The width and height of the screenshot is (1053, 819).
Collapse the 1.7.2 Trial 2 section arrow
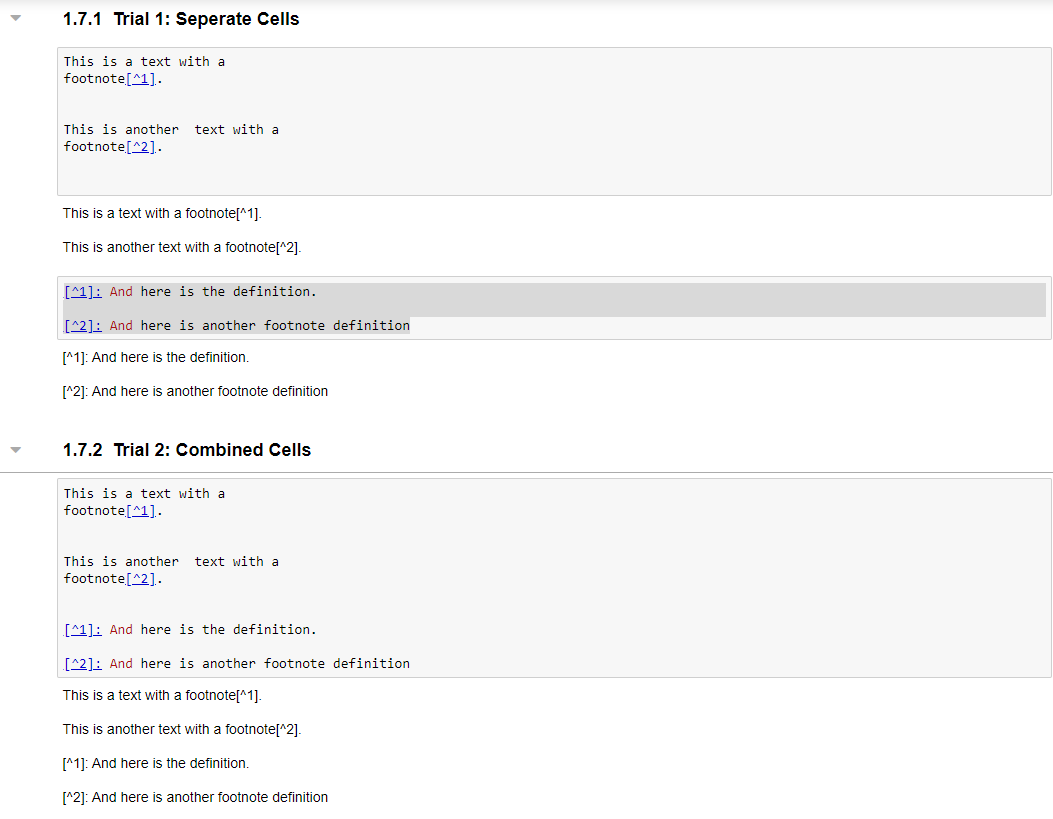click(x=15, y=450)
